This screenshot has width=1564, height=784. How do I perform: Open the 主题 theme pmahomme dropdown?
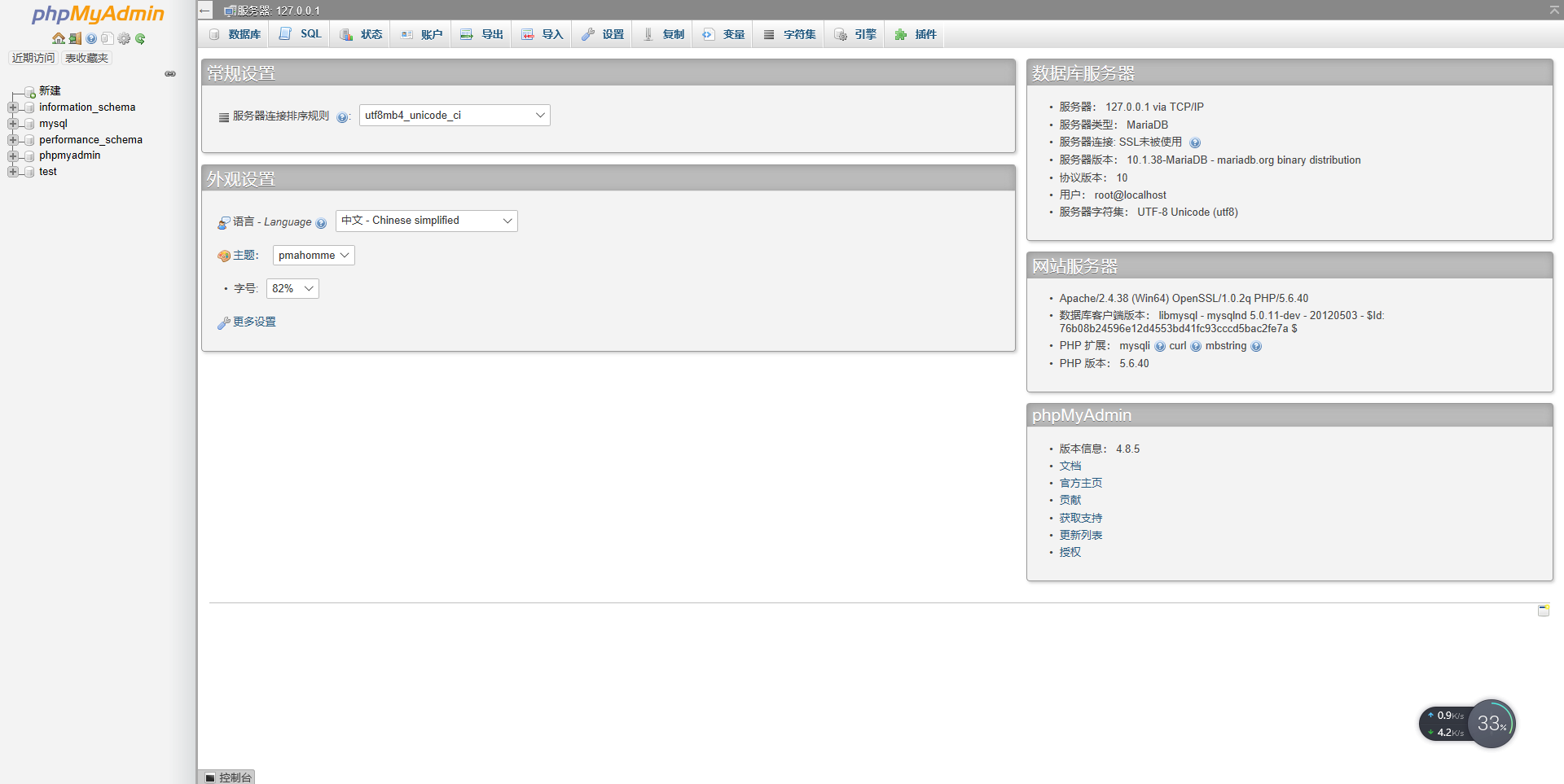[313, 255]
